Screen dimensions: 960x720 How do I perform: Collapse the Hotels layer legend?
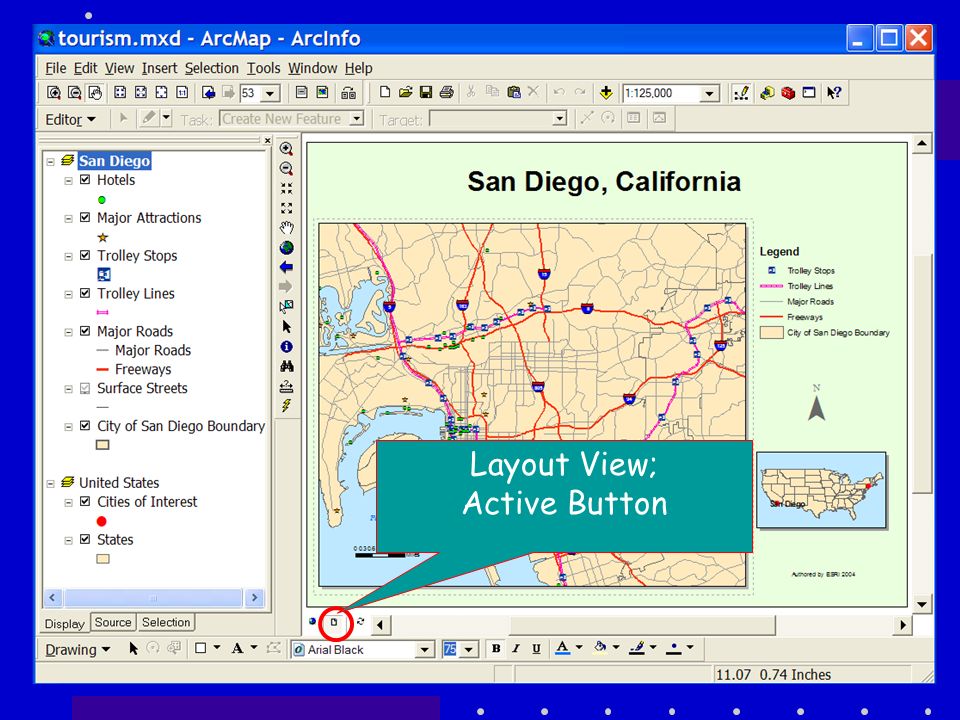point(69,181)
